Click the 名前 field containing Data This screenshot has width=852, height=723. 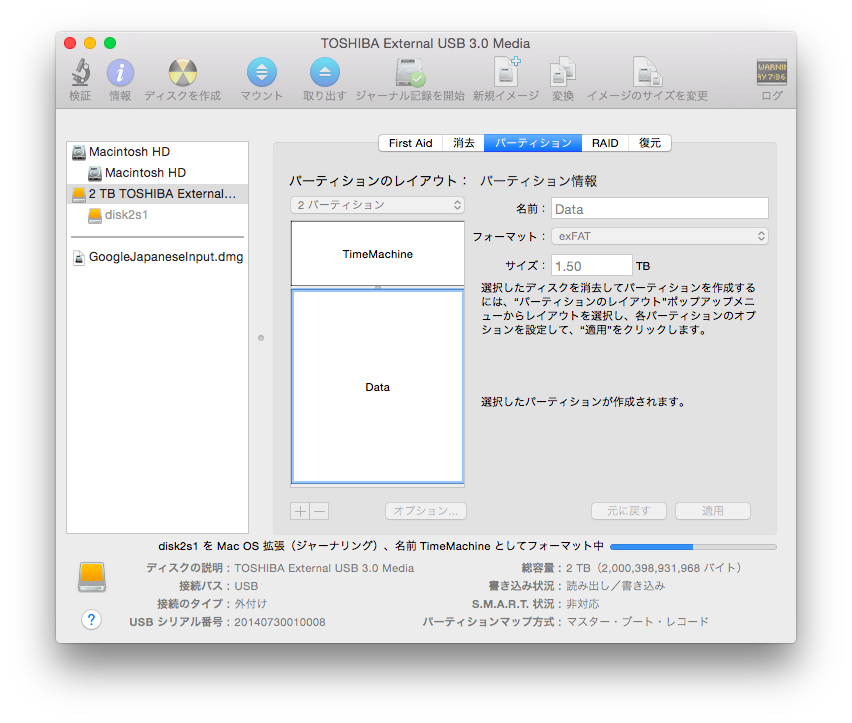pos(660,209)
